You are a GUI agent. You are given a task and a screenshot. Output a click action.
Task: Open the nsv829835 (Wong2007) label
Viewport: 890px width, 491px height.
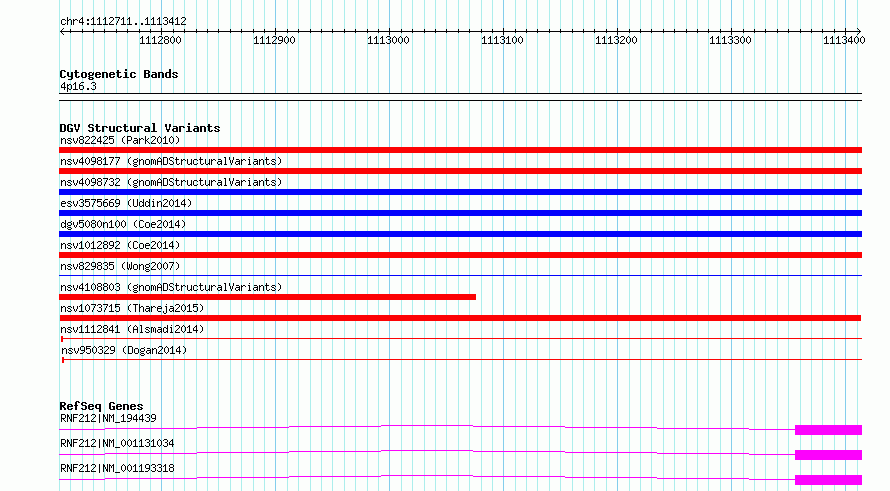(120, 266)
